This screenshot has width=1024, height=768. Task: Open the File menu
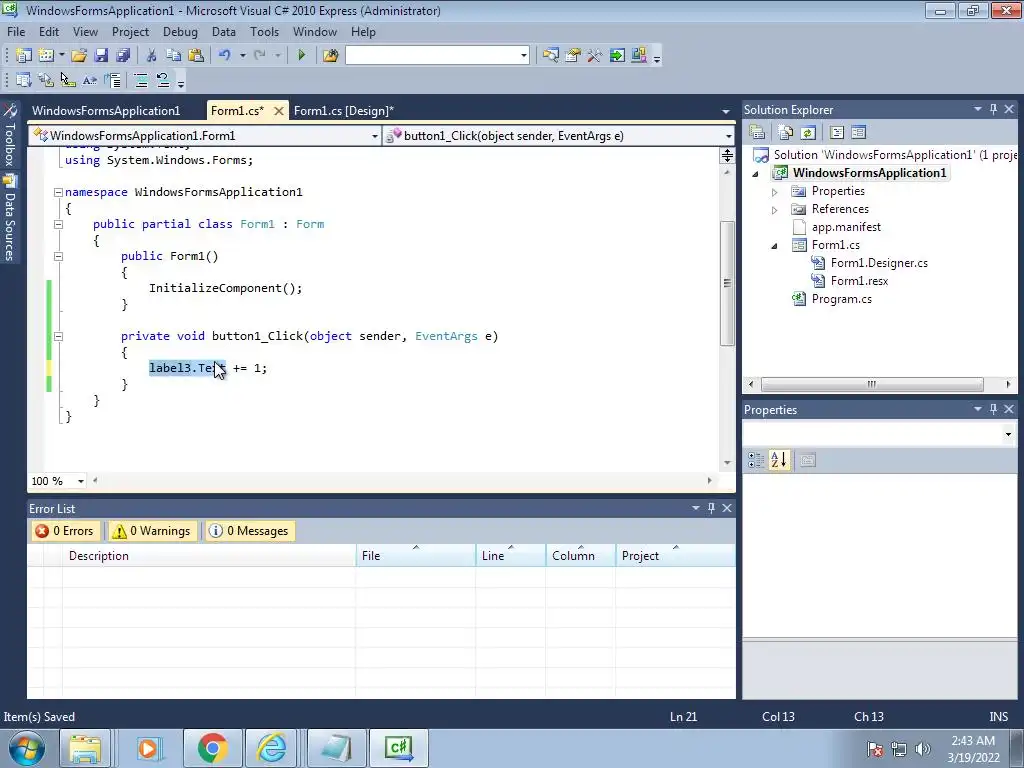click(16, 32)
